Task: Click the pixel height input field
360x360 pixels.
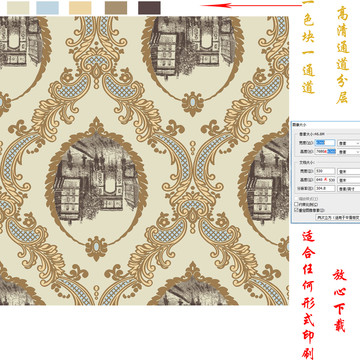Action: point(325,151)
